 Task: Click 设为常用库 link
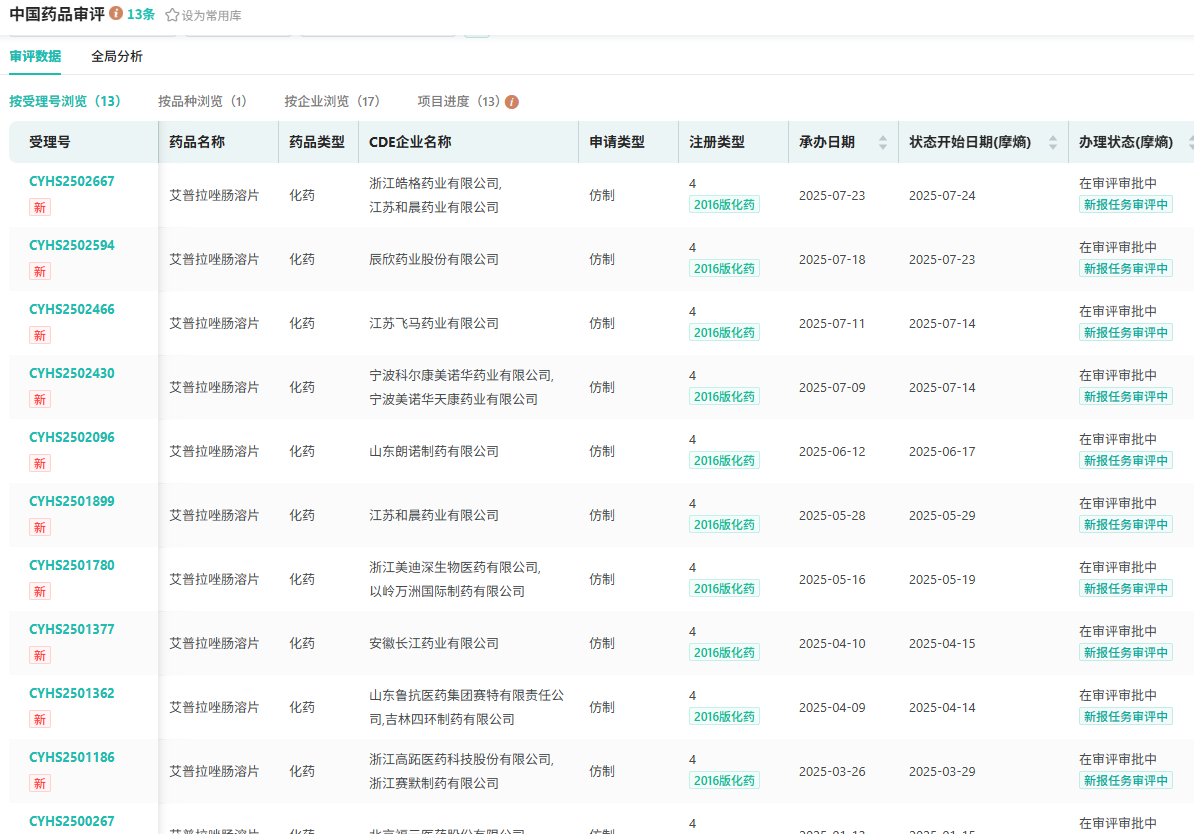tap(211, 15)
